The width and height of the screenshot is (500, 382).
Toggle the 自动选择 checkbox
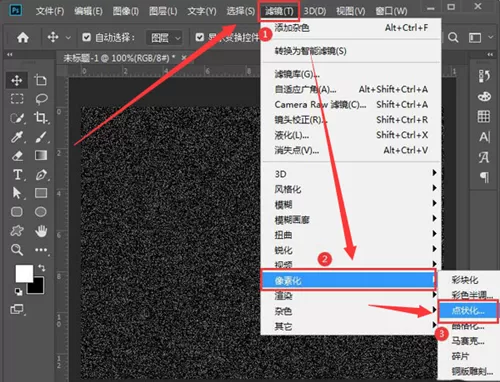click(x=86, y=37)
